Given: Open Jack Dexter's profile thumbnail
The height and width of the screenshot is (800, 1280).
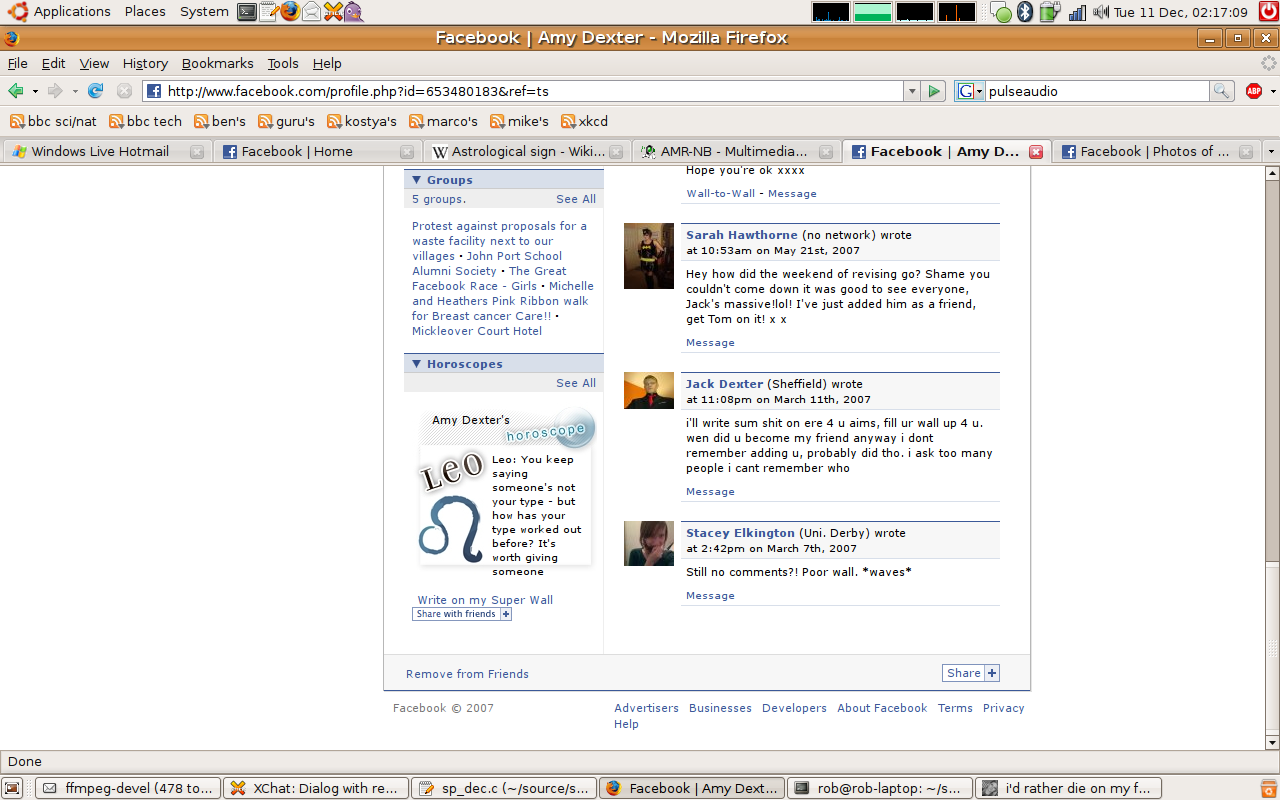Looking at the screenshot, I should (x=649, y=390).
